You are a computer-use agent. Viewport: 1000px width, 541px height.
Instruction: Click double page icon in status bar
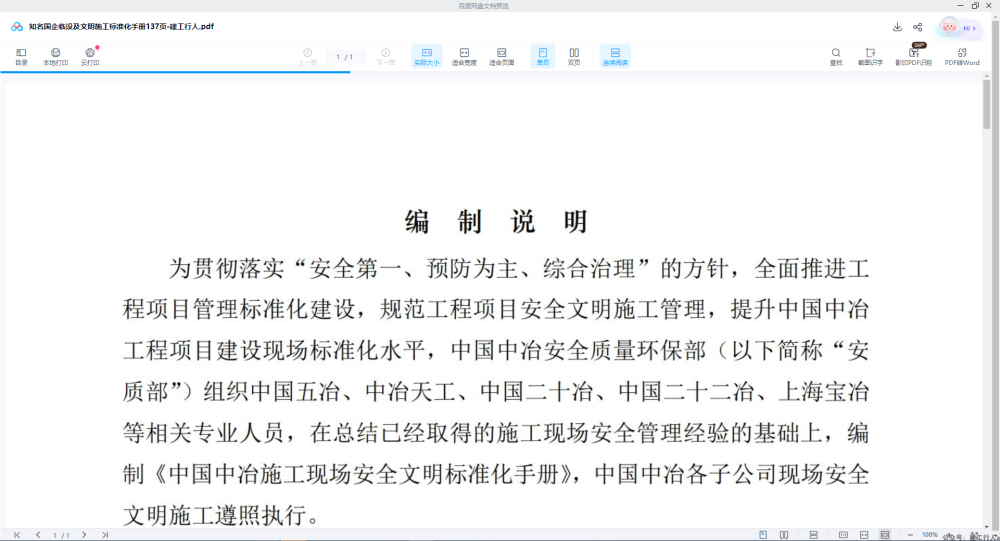click(x=784, y=535)
